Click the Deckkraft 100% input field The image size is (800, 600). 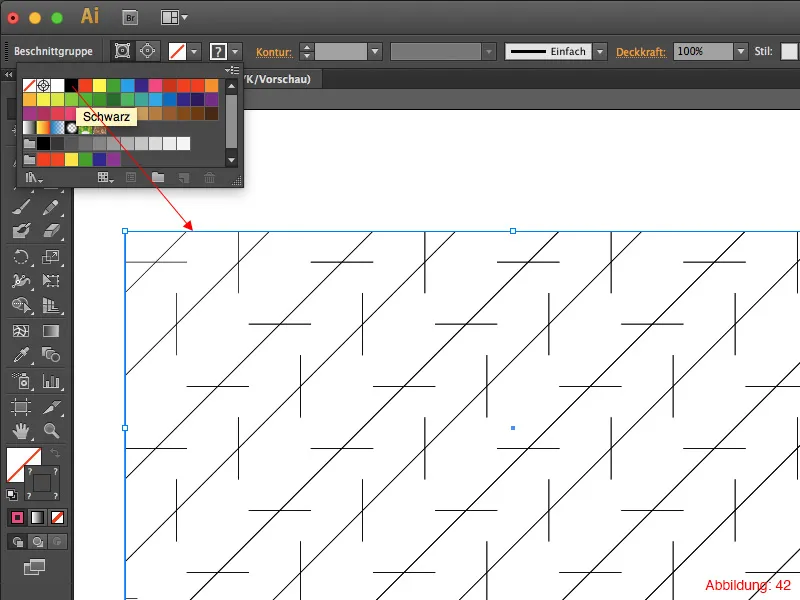tap(704, 52)
